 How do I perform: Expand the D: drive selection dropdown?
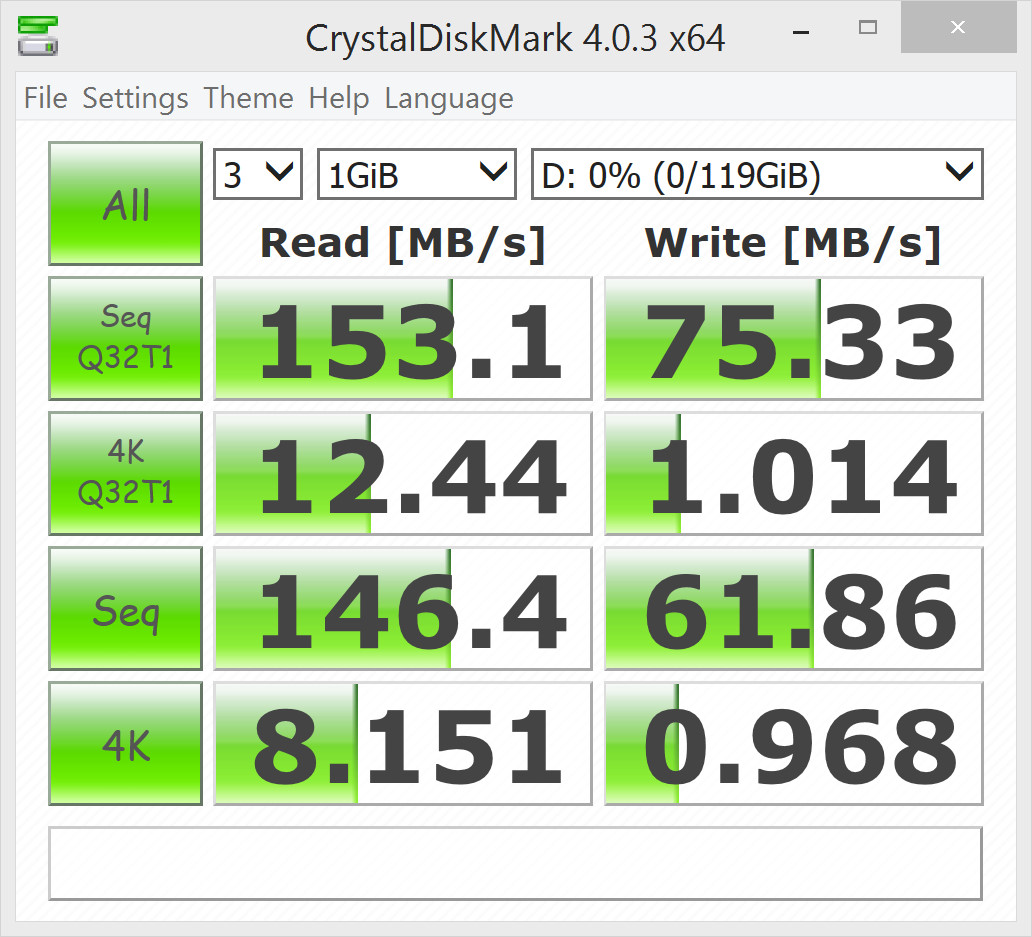pyautogui.click(x=758, y=174)
